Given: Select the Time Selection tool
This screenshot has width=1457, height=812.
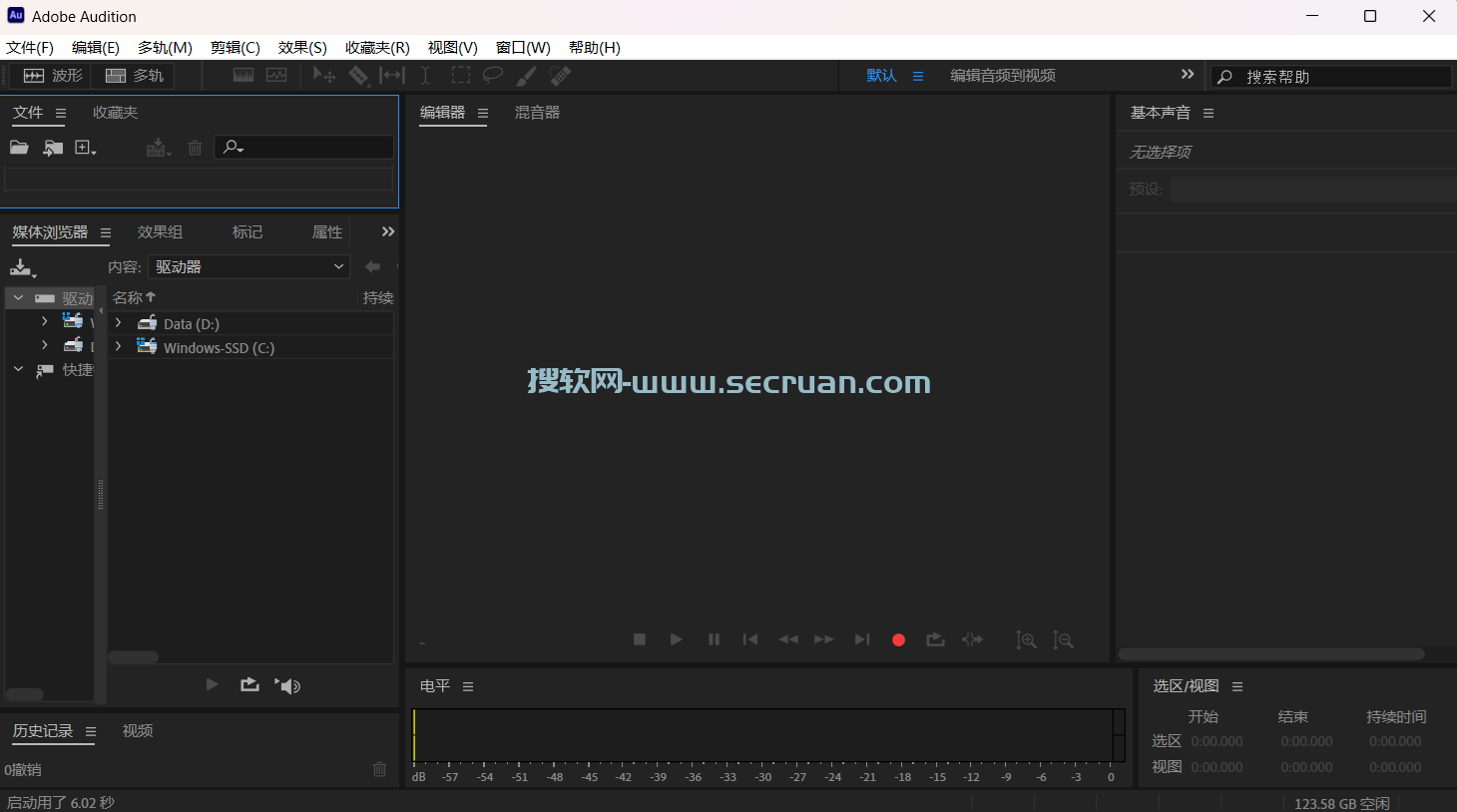Looking at the screenshot, I should (425, 76).
